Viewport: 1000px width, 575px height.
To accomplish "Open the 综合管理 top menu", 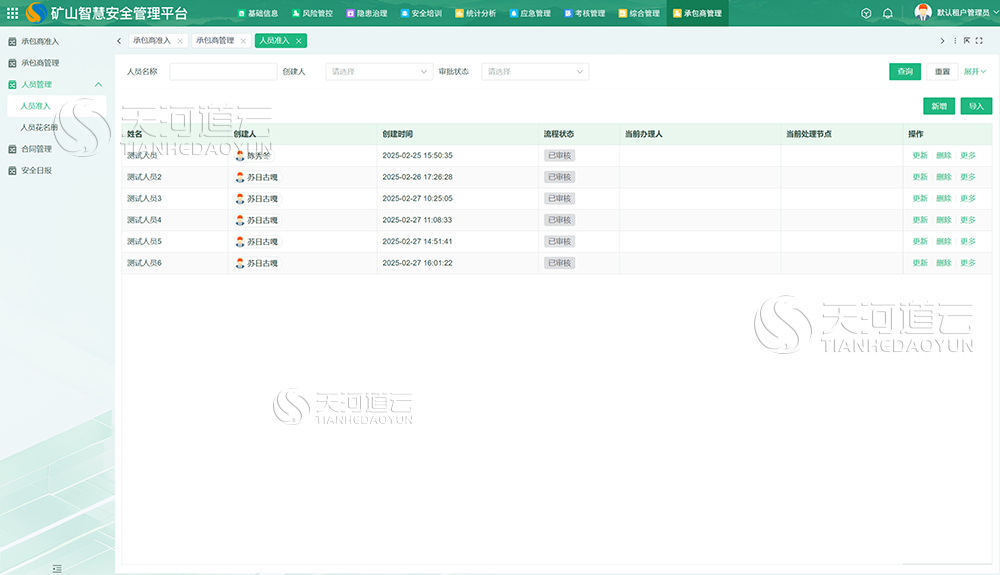I will pyautogui.click(x=640, y=13).
